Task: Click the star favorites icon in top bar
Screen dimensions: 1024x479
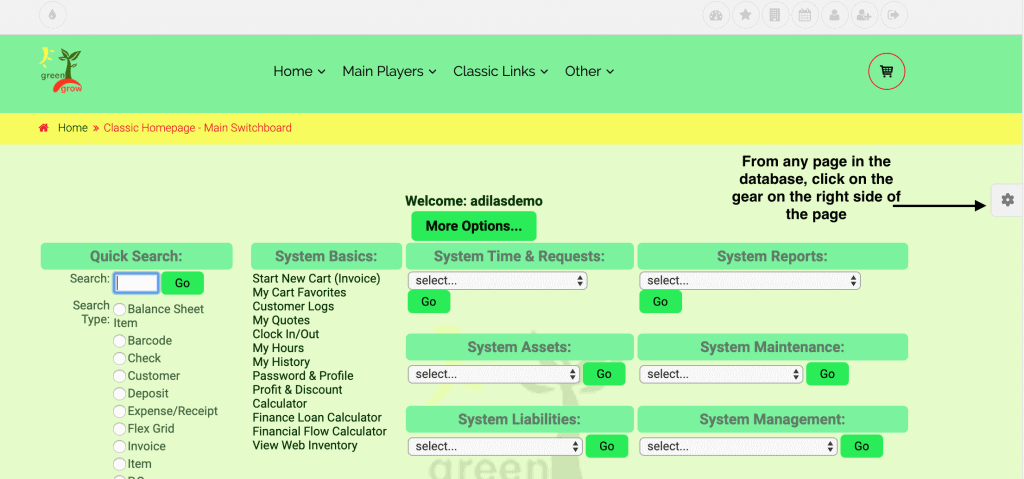Action: [745, 15]
